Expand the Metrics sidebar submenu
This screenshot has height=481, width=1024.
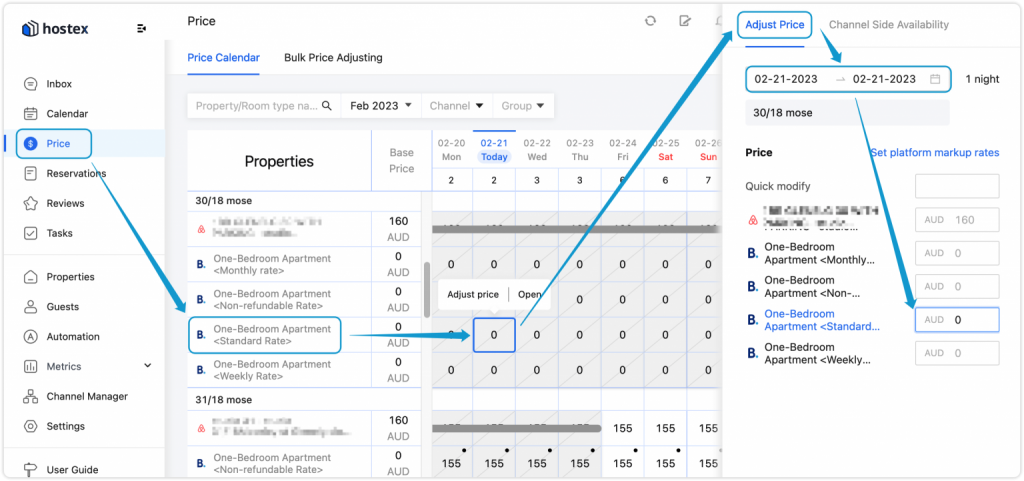[148, 367]
